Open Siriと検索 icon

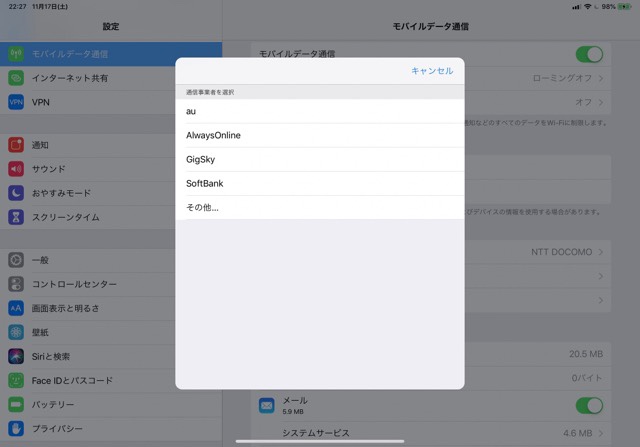coord(16,356)
